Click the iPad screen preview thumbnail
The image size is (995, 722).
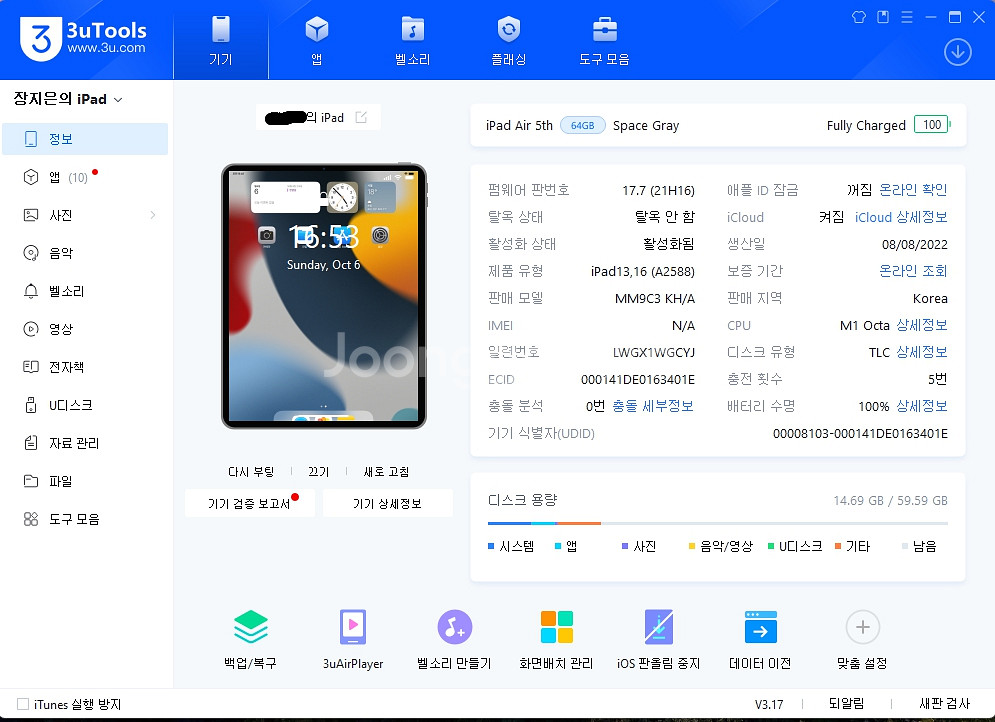324,296
